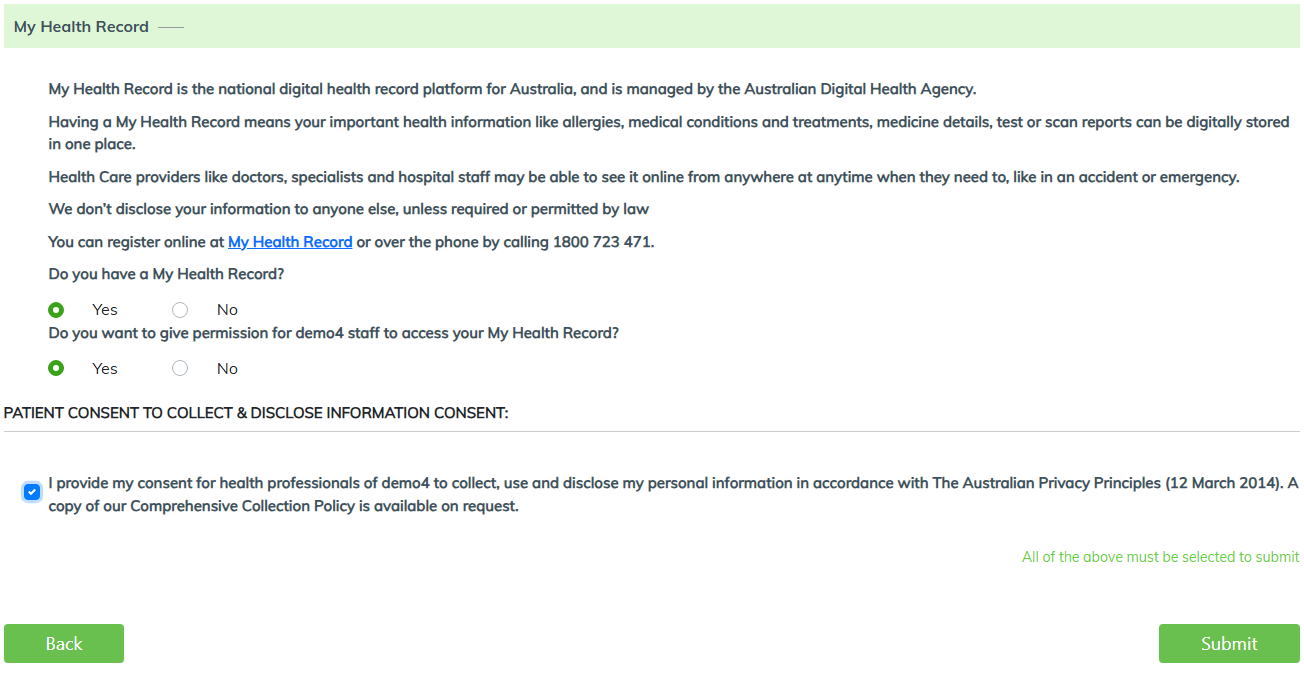Click the My Health Record section header bar

click(x=652, y=27)
